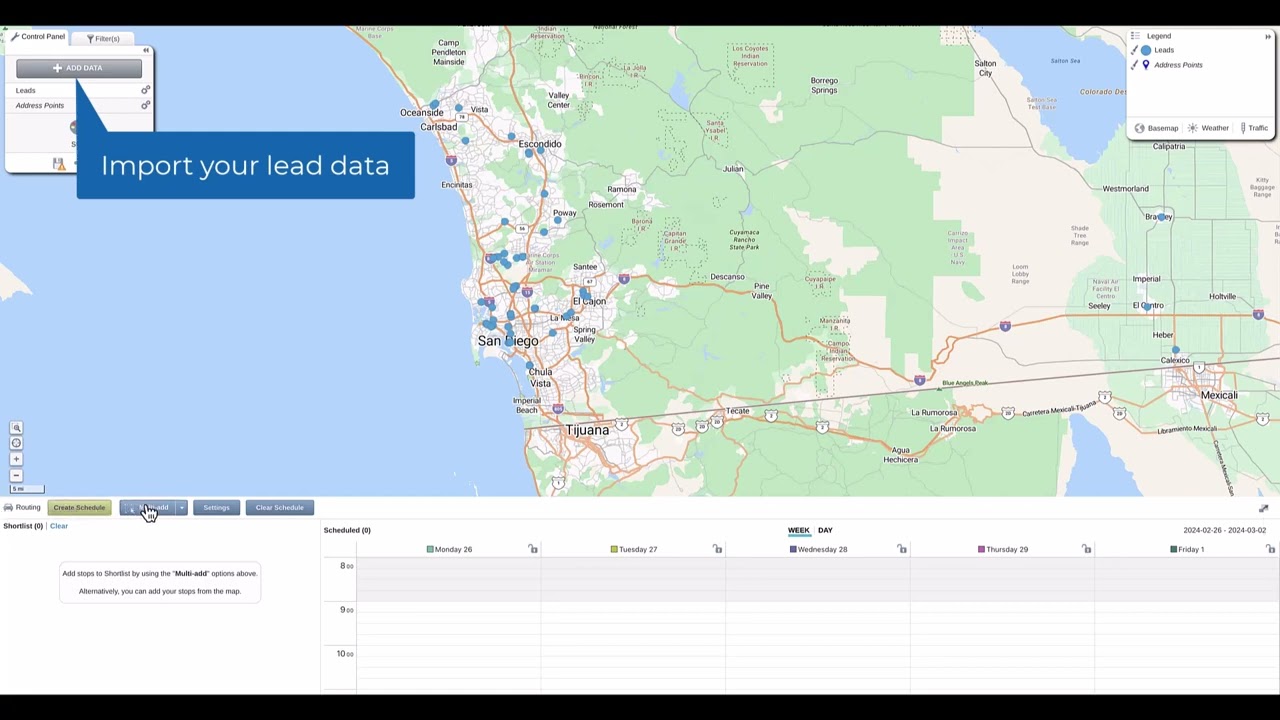Open the Basemap options
Viewport: 1280px width, 720px height.
pyautogui.click(x=1156, y=128)
